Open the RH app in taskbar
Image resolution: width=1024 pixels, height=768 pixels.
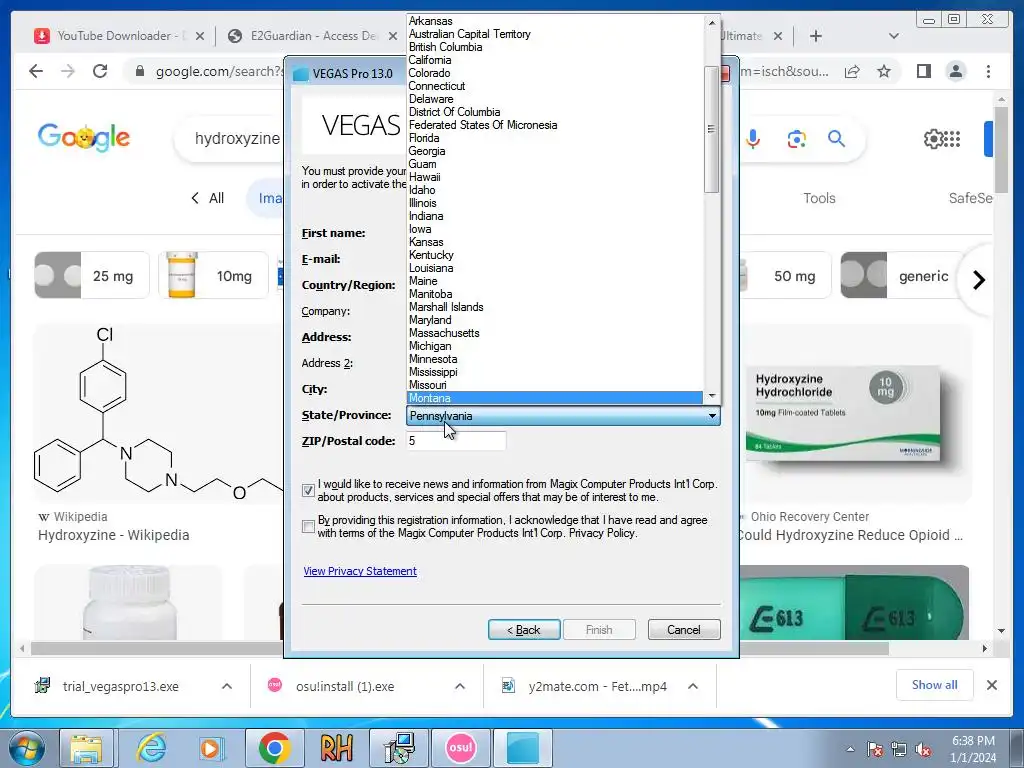[336, 748]
